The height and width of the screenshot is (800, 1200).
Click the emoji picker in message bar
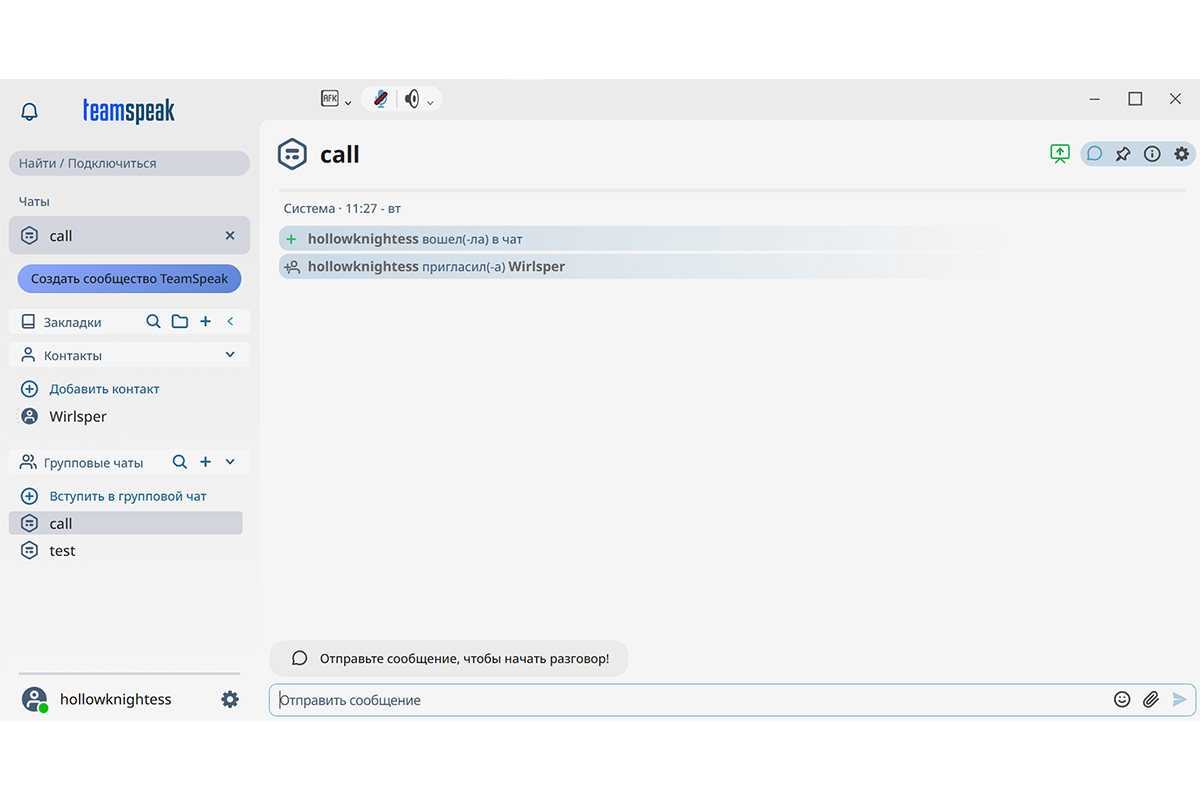[1121, 699]
